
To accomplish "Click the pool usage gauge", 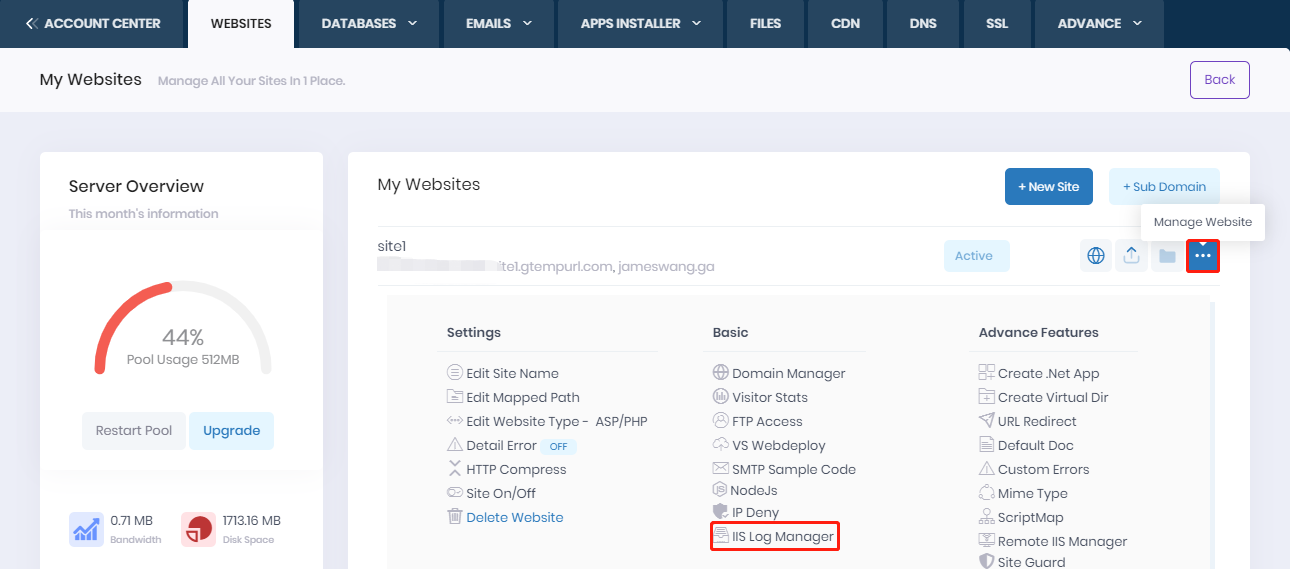I will [x=182, y=330].
